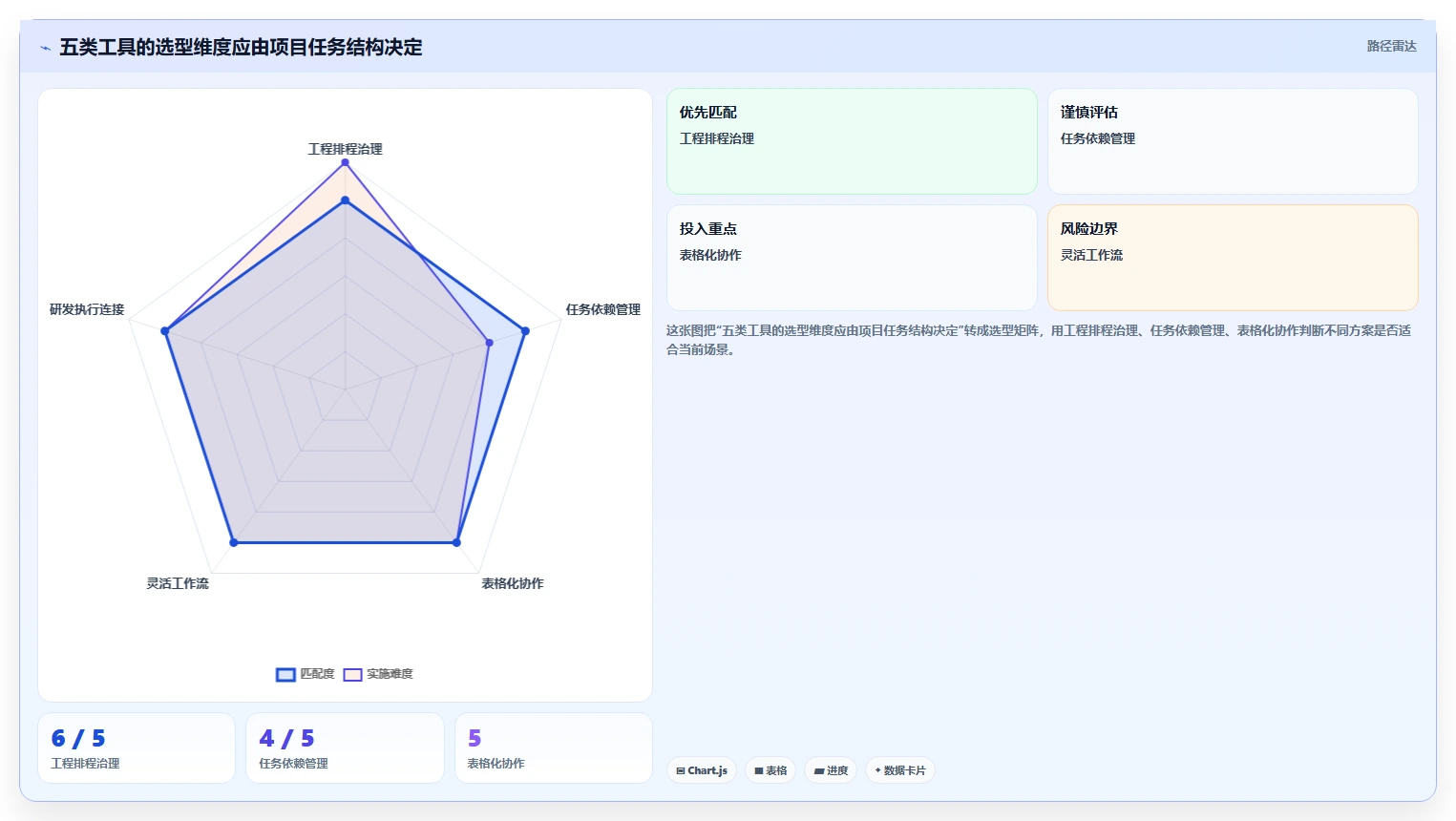Click the 数据卡片 tag chip
The height and width of the screenshot is (821, 1456).
[x=900, y=770]
